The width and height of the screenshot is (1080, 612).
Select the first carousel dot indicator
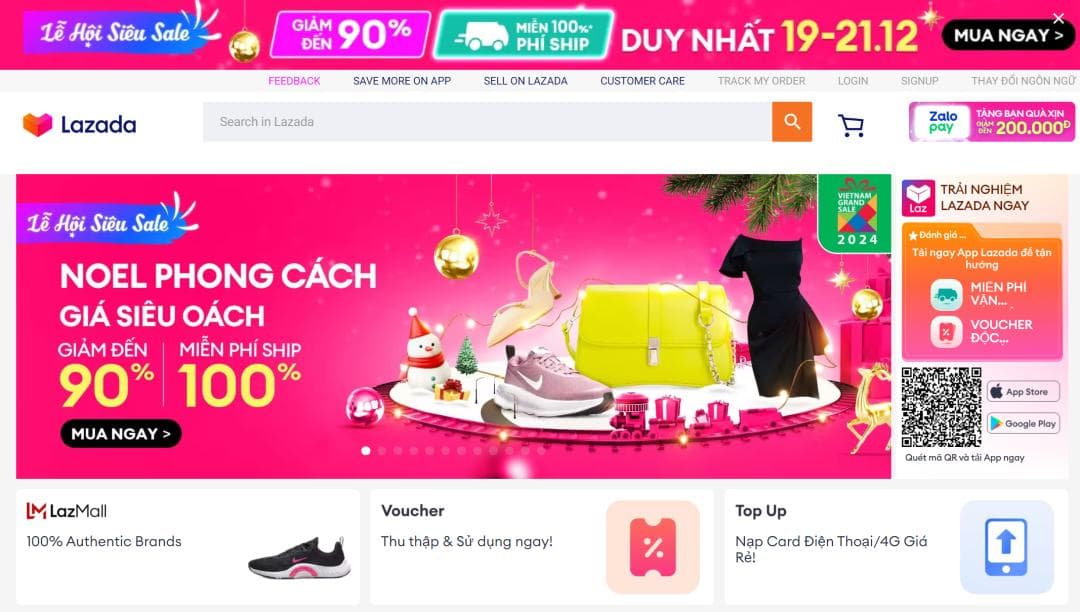point(366,451)
